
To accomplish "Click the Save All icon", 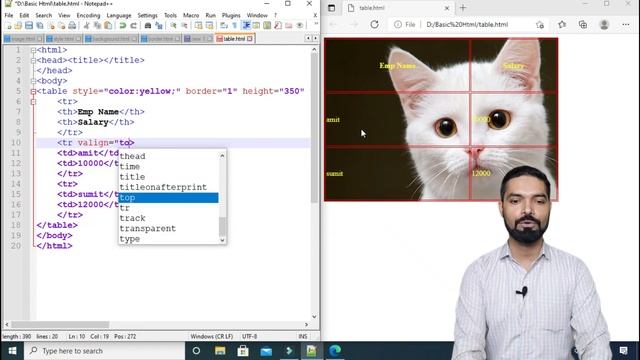I will click(40, 26).
